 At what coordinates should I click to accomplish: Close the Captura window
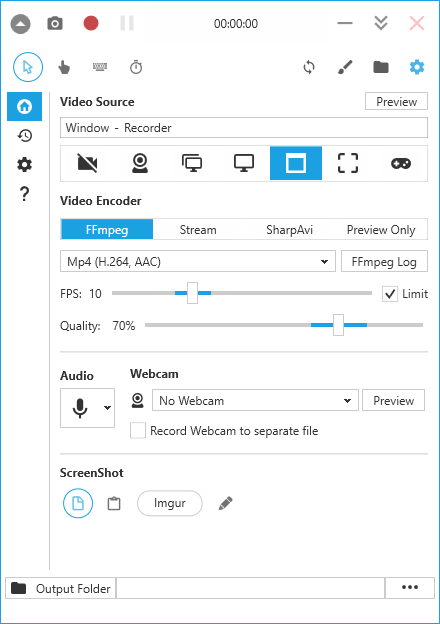417,23
